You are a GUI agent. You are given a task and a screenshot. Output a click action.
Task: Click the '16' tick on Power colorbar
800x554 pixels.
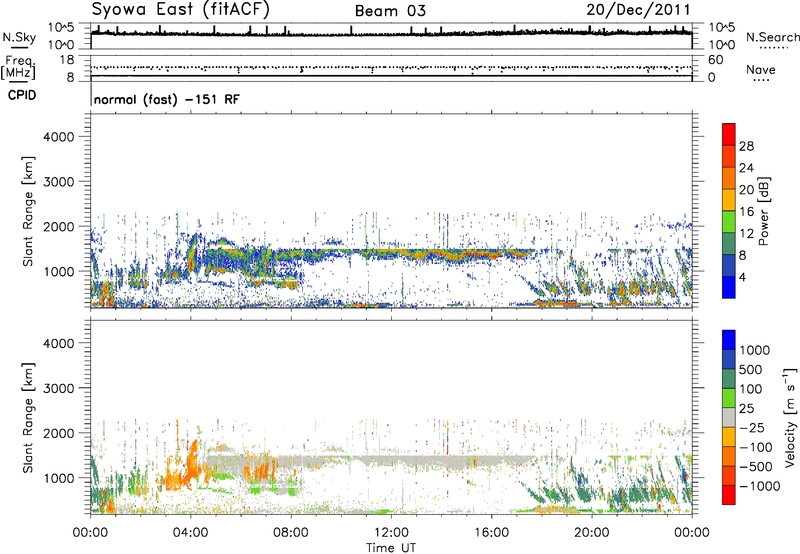point(746,212)
